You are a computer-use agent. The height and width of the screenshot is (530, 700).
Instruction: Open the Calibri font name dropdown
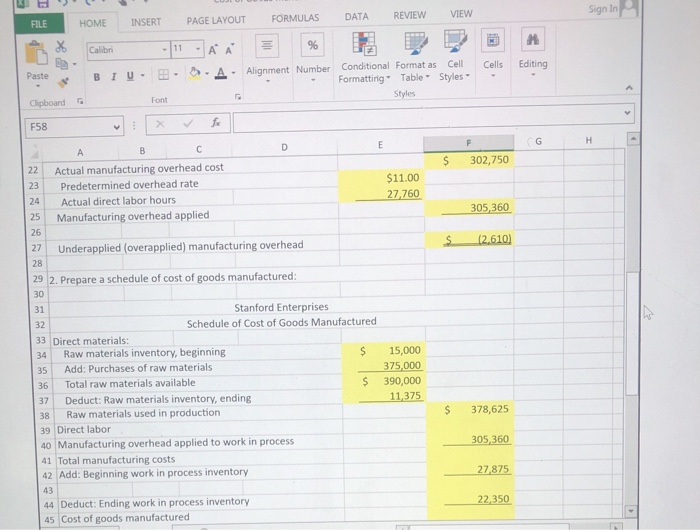pyautogui.click(x=164, y=50)
